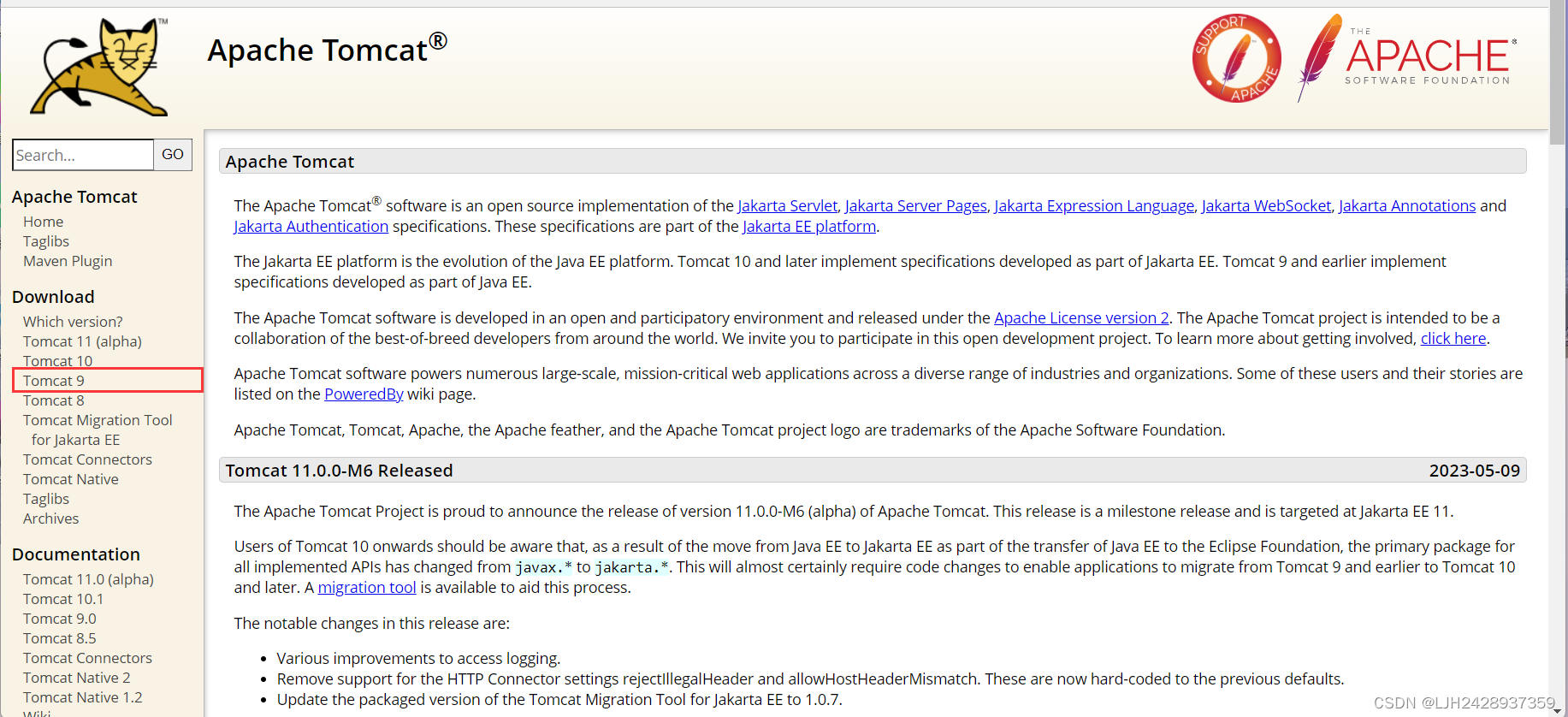This screenshot has height=717, width=1568.
Task: Click the page vertical scrollbar thumb
Action: coord(1558,73)
